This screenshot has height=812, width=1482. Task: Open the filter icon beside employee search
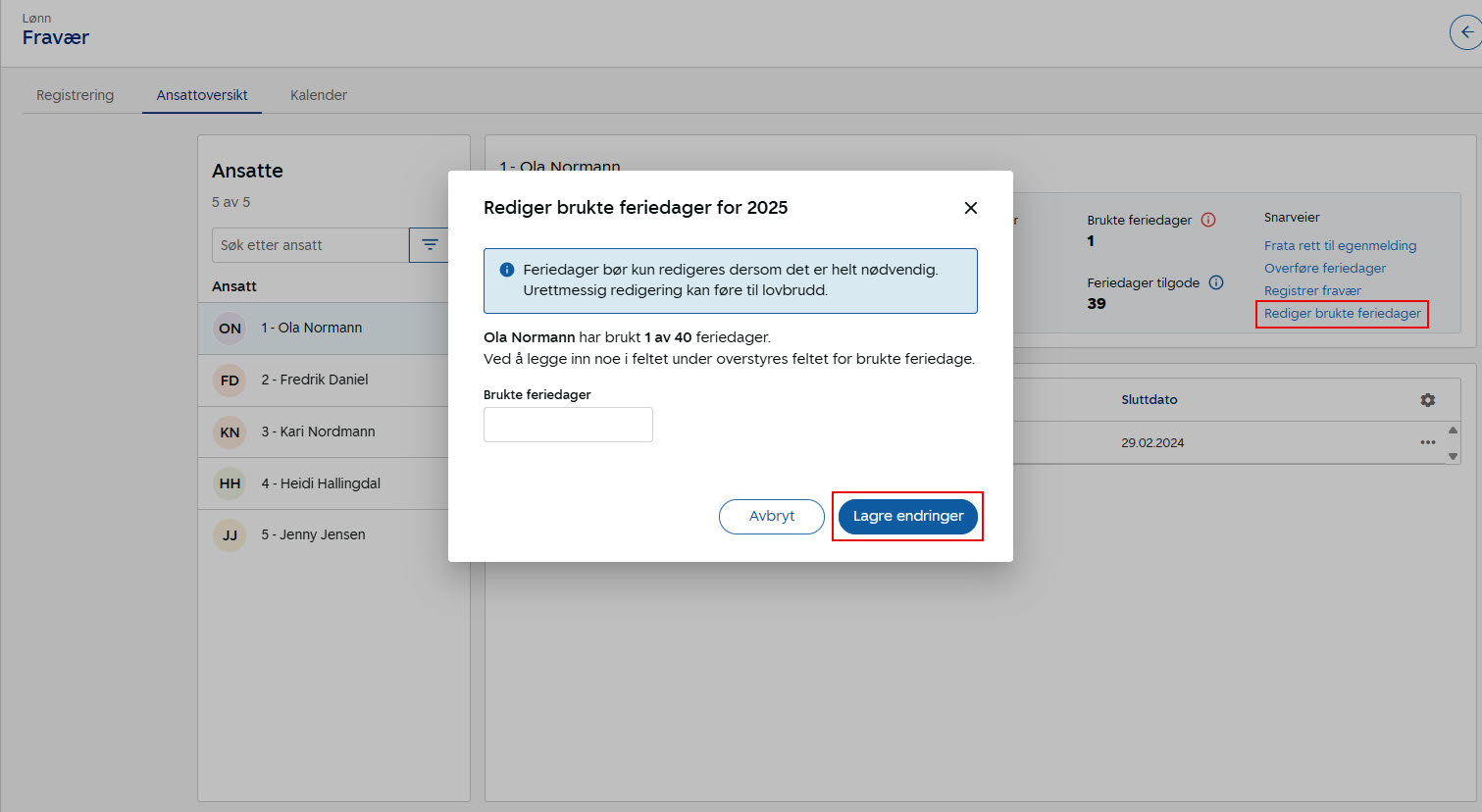coord(430,245)
